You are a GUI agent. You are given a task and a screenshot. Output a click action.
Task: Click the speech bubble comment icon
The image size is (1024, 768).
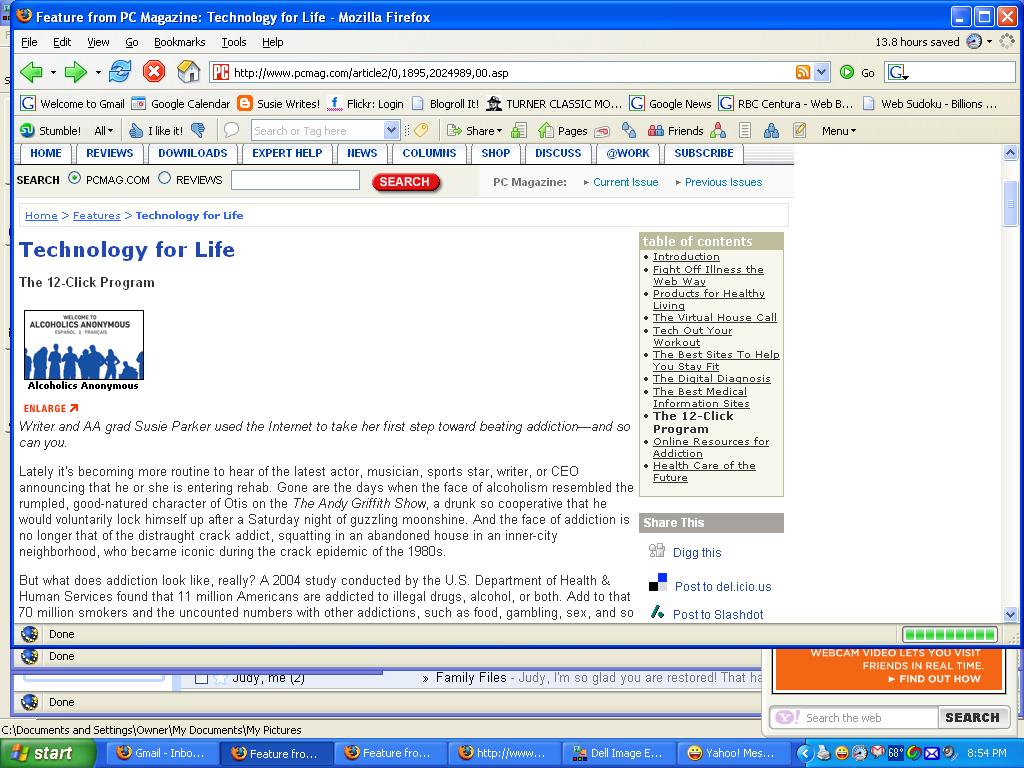(x=231, y=131)
